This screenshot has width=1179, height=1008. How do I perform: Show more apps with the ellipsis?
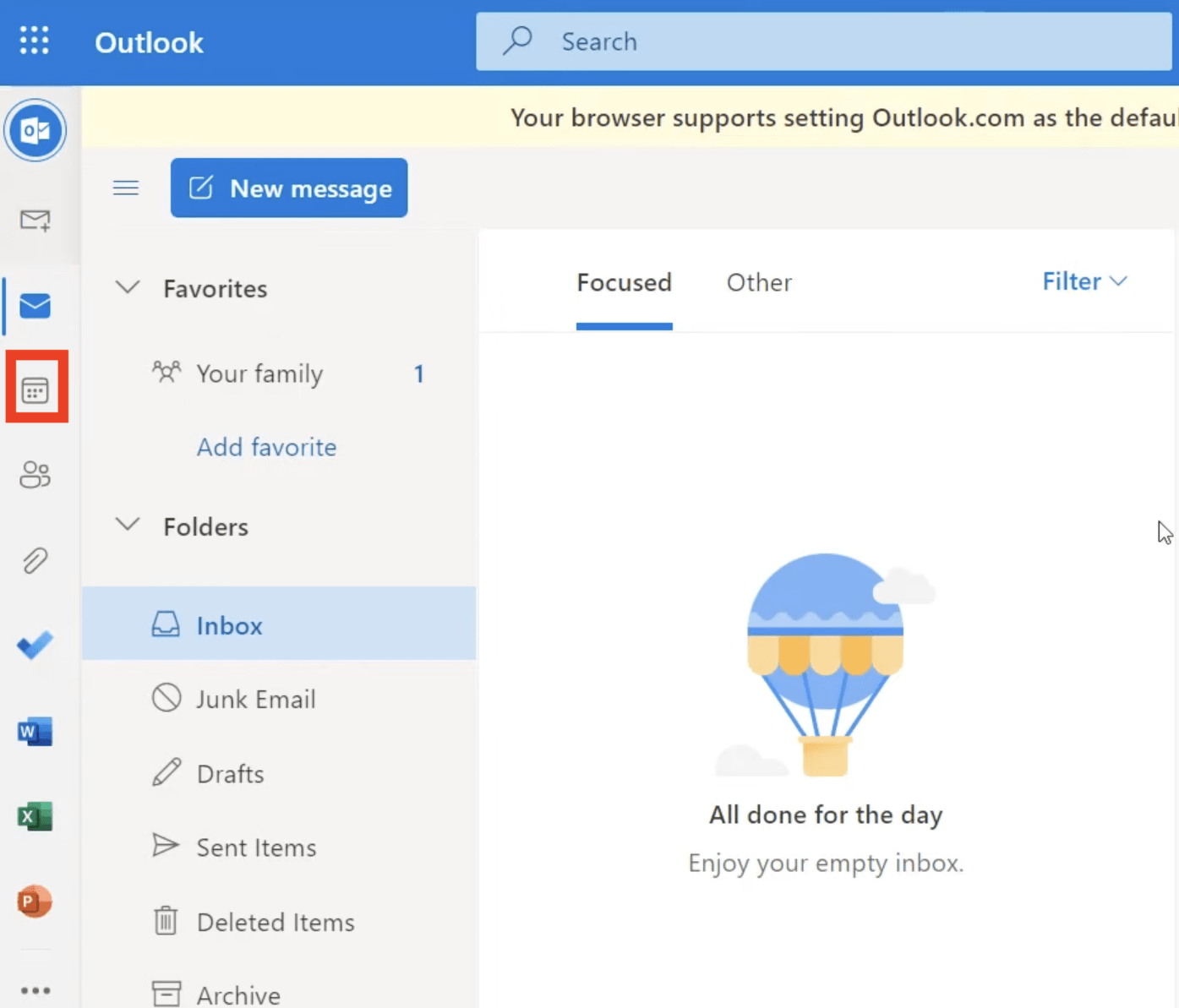point(35,990)
